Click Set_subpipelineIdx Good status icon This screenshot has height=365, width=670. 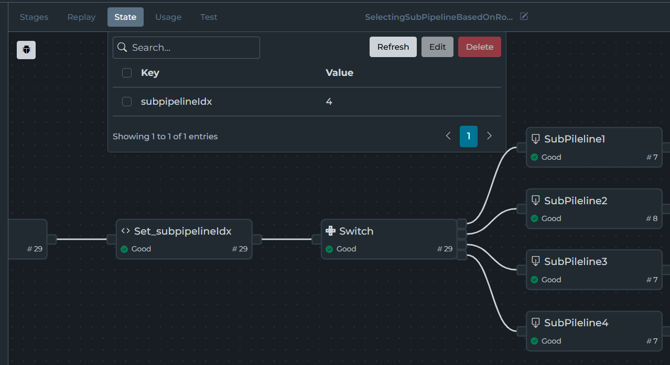[124, 249]
